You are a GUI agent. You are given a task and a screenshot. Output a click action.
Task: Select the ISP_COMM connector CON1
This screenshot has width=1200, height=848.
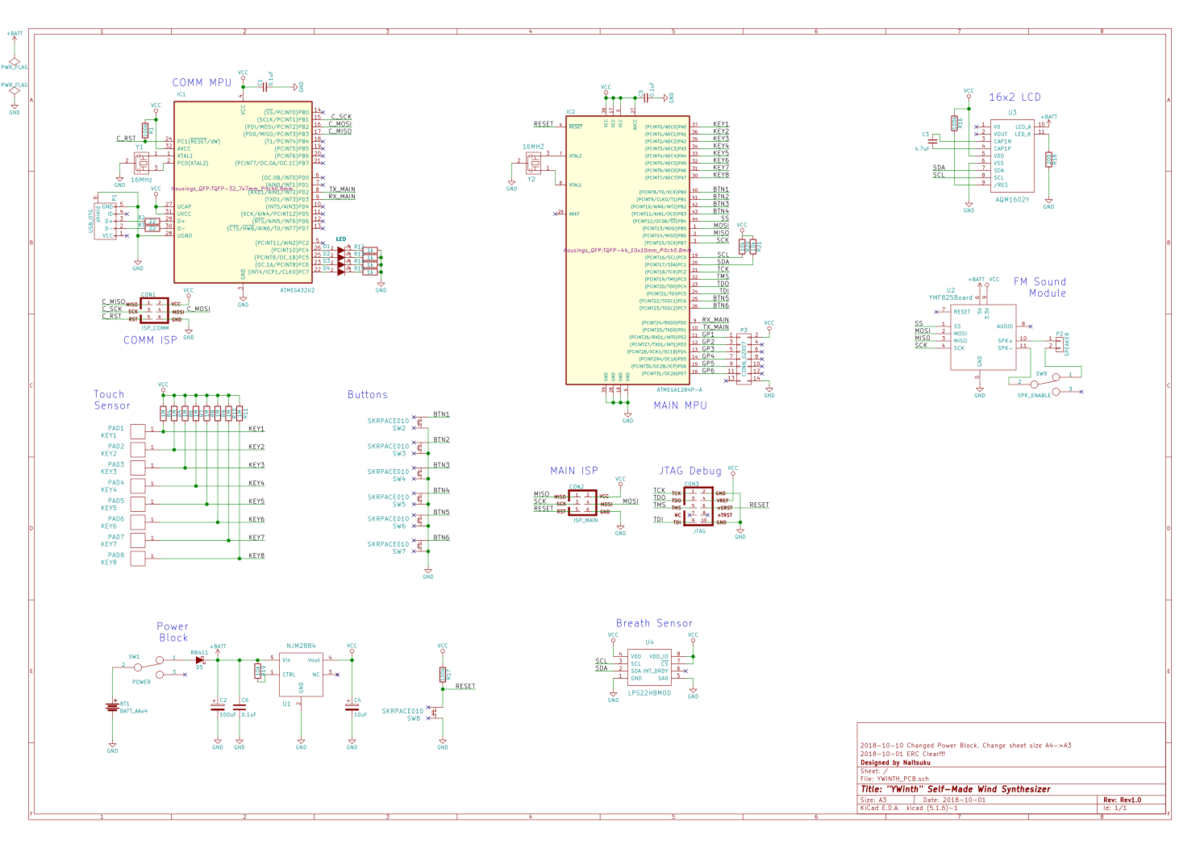click(154, 310)
